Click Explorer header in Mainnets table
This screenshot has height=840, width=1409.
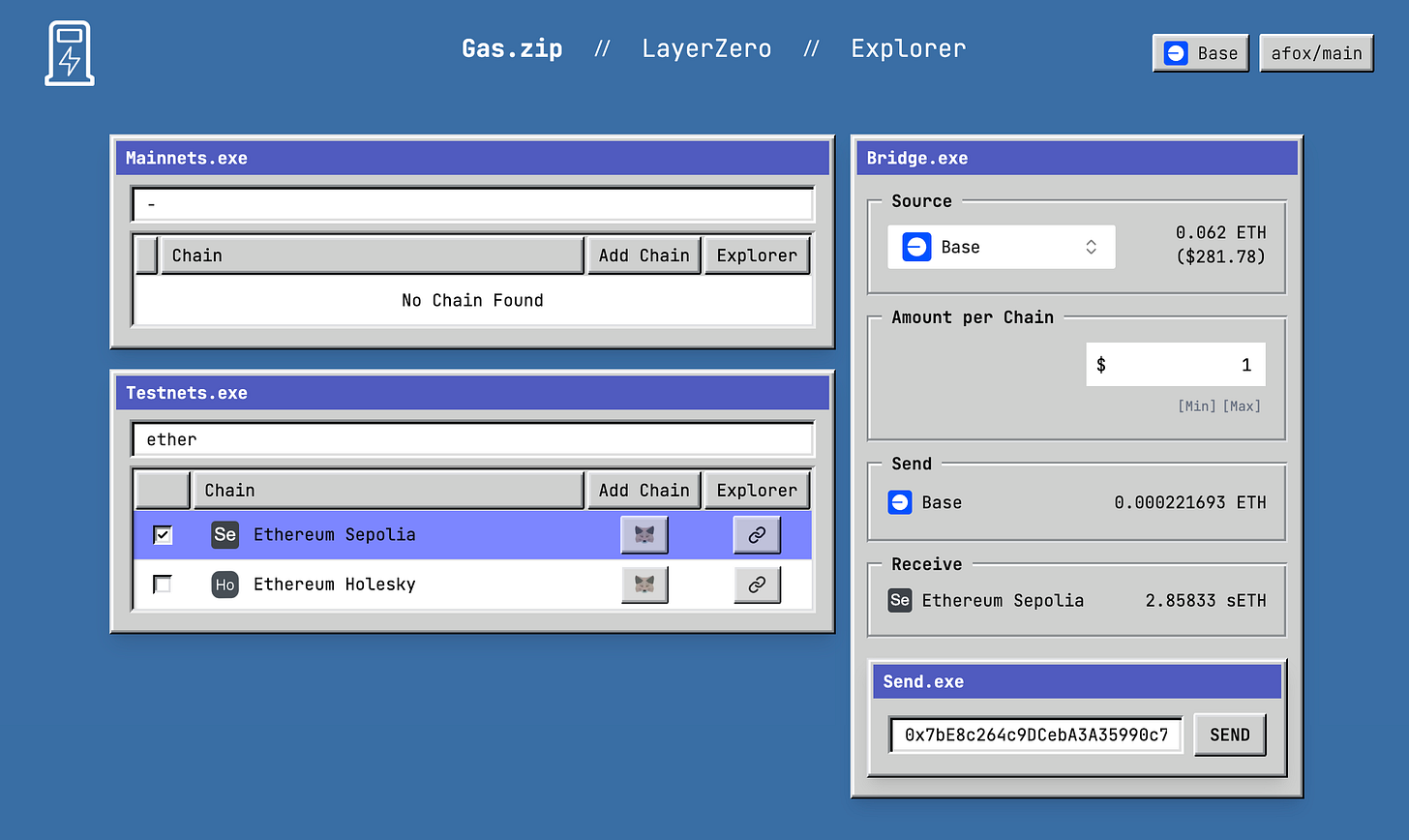click(x=757, y=255)
